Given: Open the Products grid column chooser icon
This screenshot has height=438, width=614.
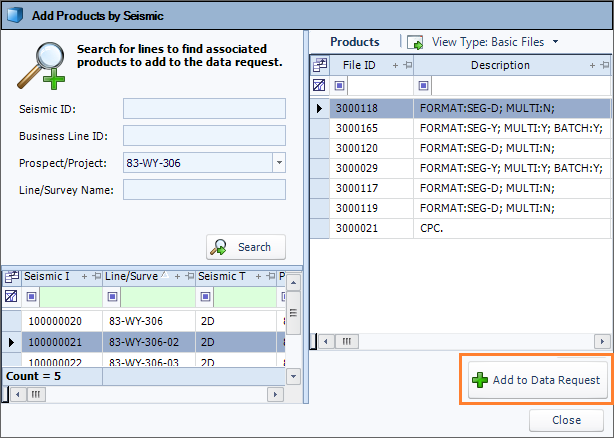Looking at the screenshot, I should (320, 65).
